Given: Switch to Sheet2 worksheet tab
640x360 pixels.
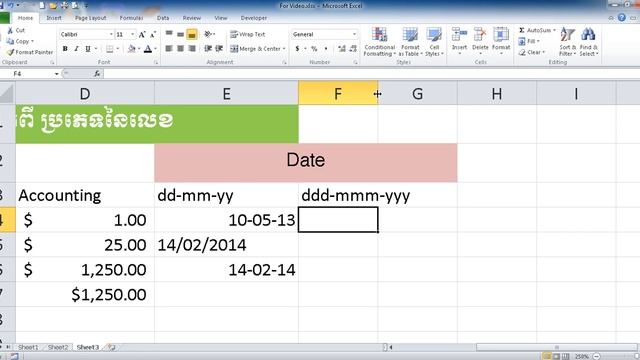Looking at the screenshot, I should click(x=58, y=347).
